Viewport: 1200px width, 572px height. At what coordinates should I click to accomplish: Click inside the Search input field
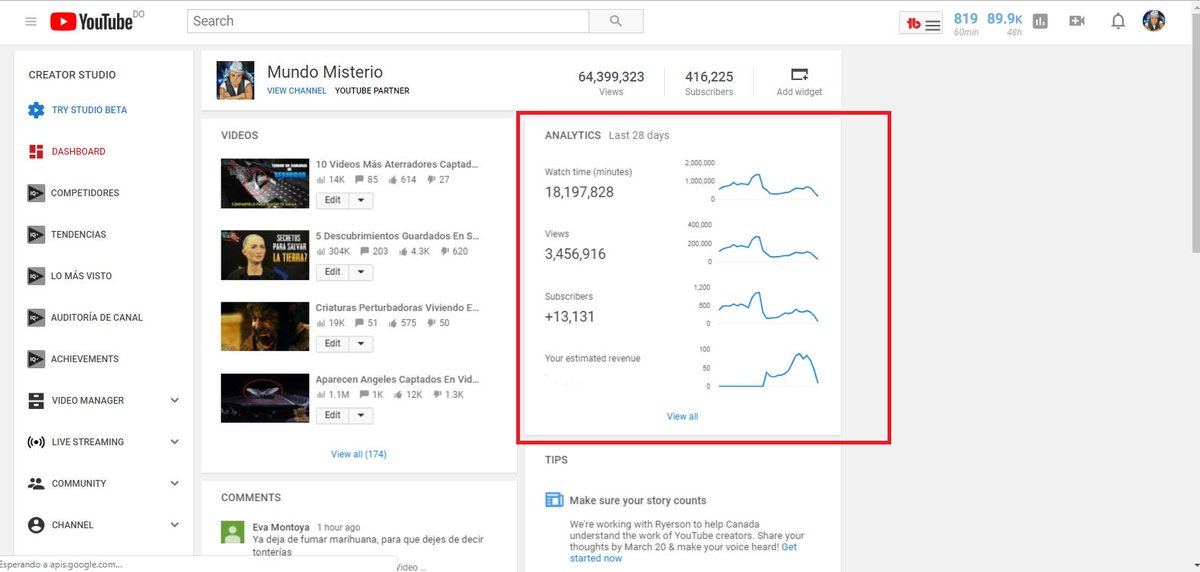[x=388, y=21]
